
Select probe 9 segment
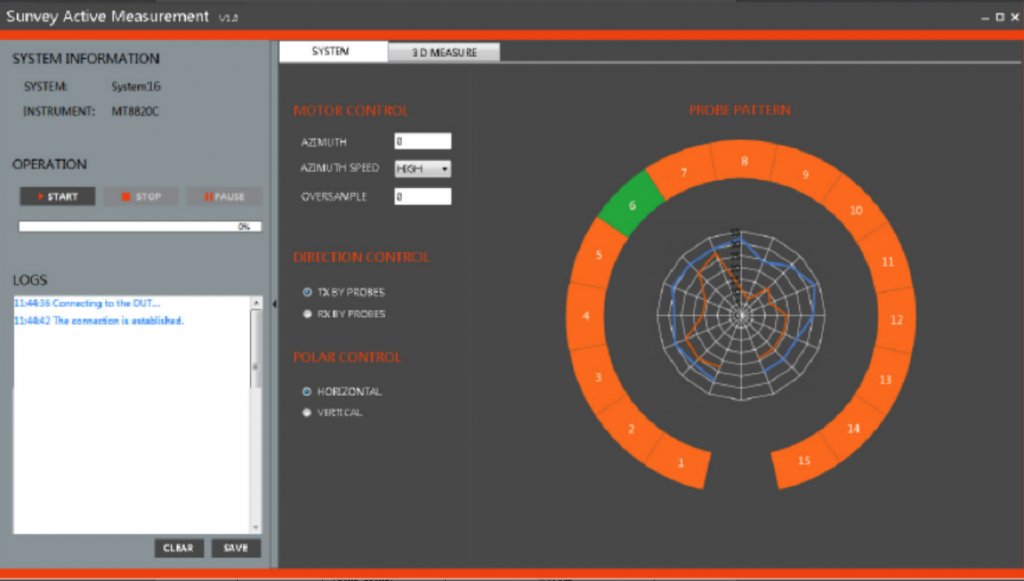(x=805, y=174)
